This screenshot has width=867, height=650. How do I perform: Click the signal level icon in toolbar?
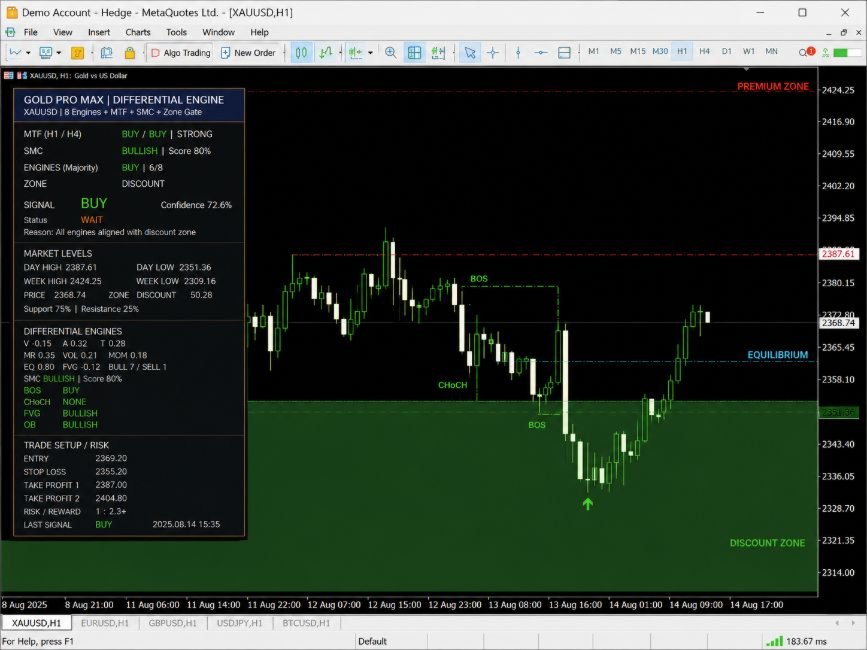point(826,53)
